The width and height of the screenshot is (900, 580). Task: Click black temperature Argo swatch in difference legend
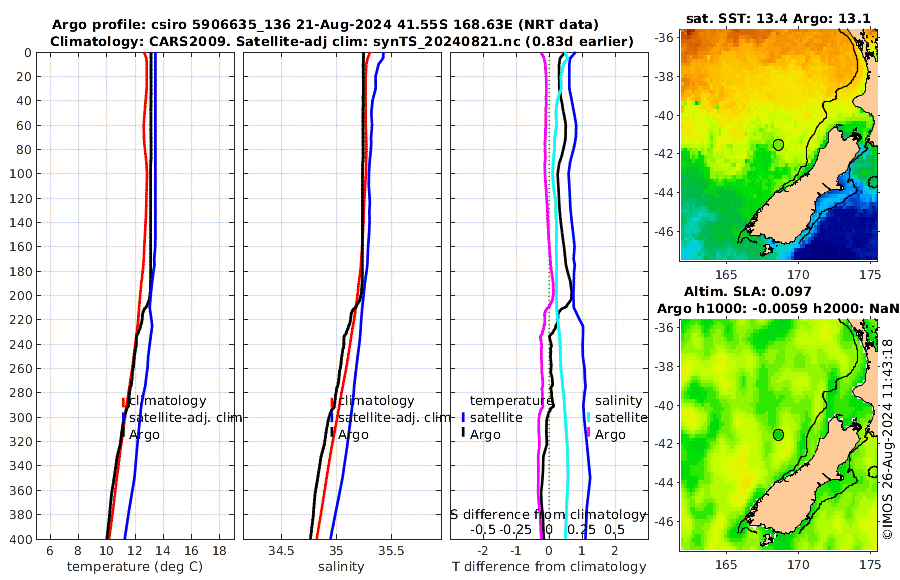(463, 433)
